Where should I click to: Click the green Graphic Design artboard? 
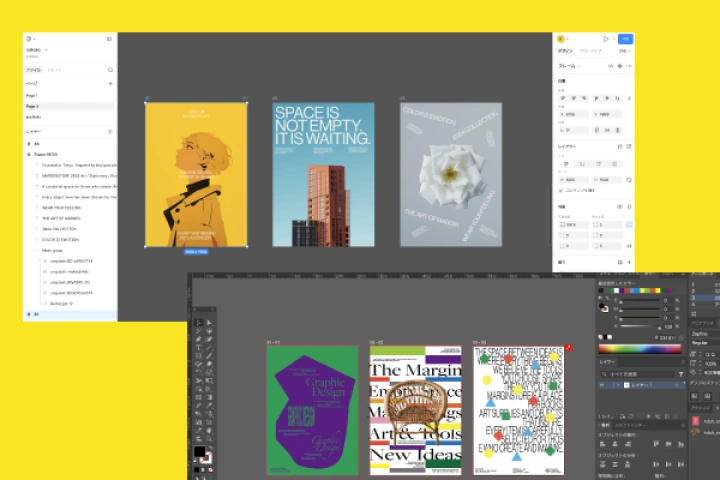click(312, 411)
